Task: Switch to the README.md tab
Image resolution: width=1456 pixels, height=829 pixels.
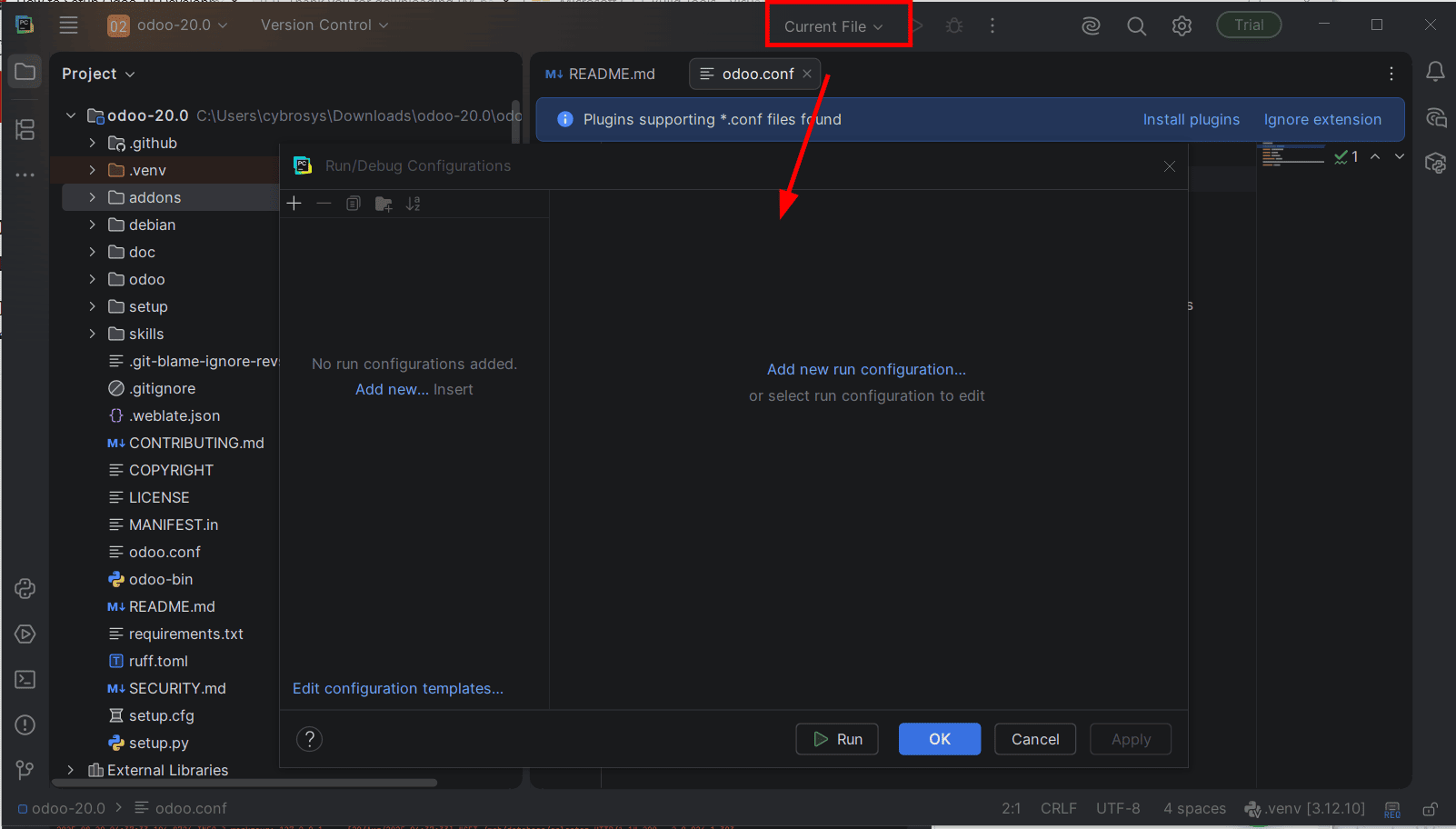Action: pos(601,74)
